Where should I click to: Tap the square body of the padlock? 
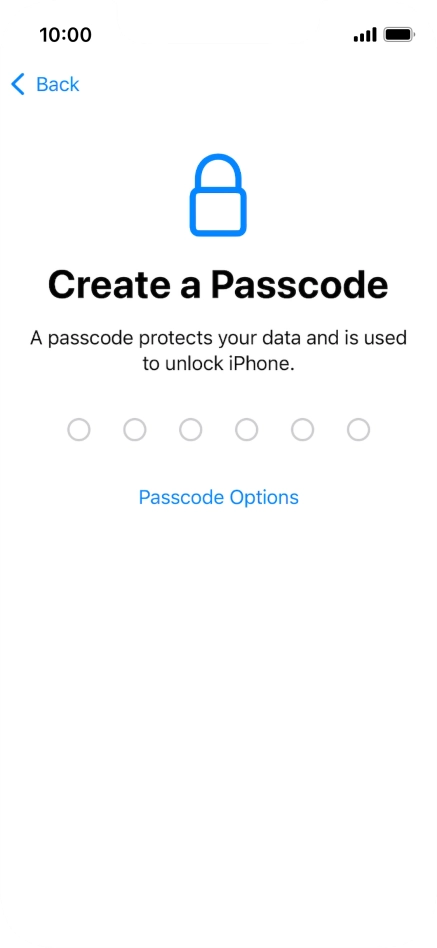(218, 212)
